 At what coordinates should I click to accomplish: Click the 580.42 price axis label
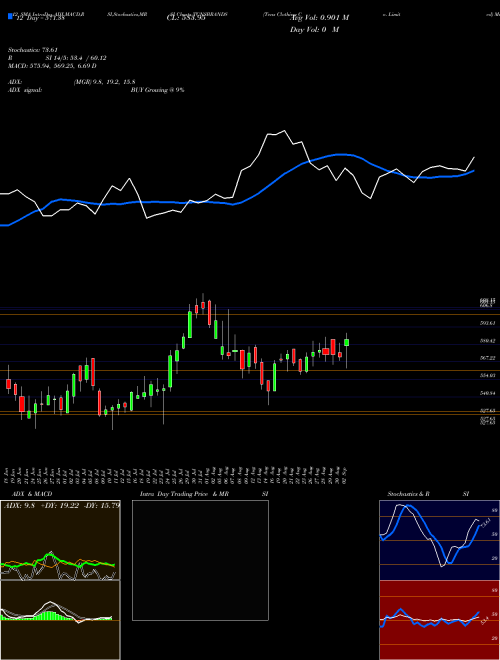(488, 341)
